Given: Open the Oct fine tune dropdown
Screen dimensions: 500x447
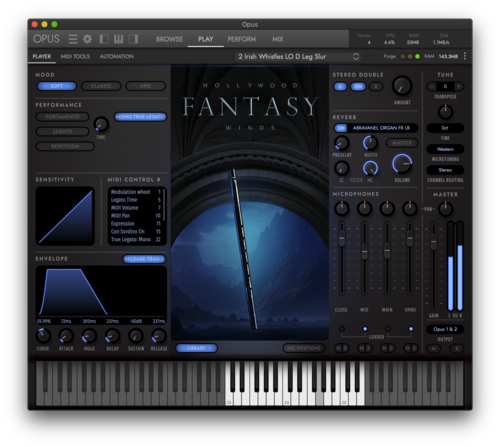Looking at the screenshot, I should (445, 128).
